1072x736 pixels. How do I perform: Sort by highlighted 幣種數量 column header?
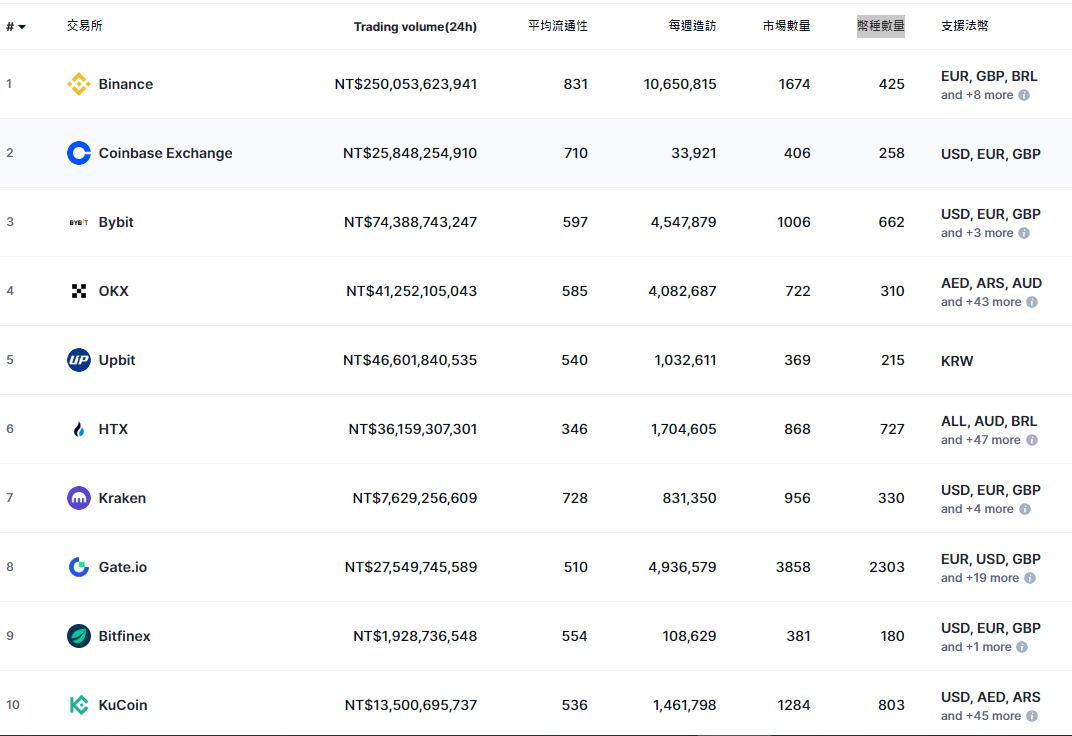pyautogui.click(x=881, y=26)
